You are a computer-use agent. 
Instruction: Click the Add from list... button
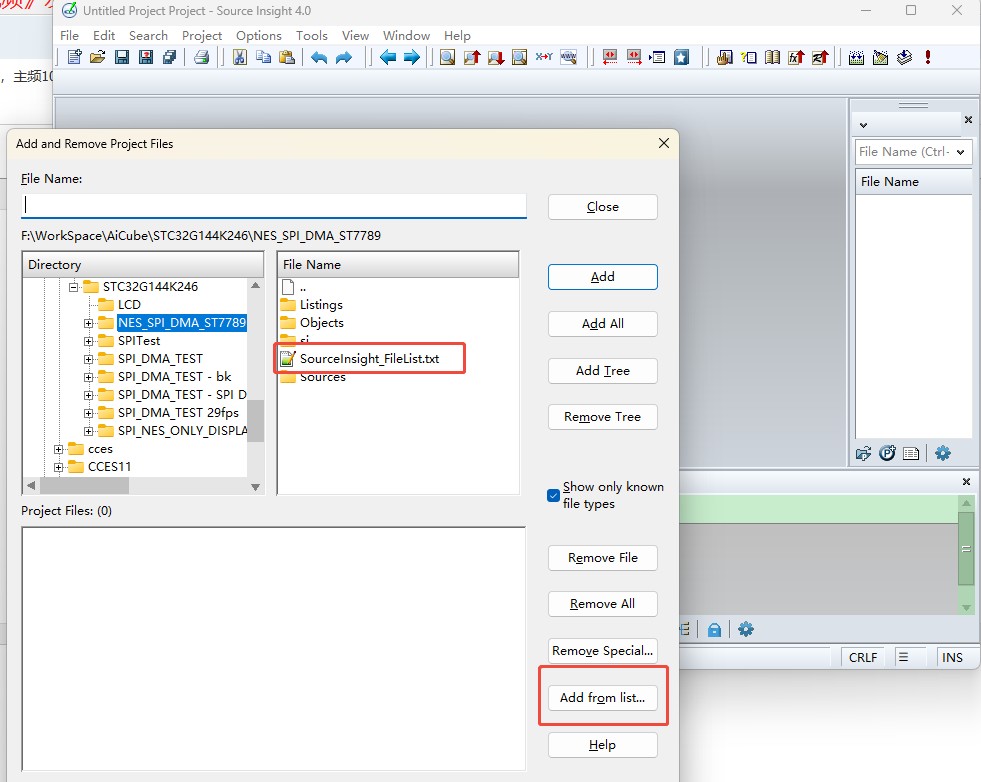point(602,698)
